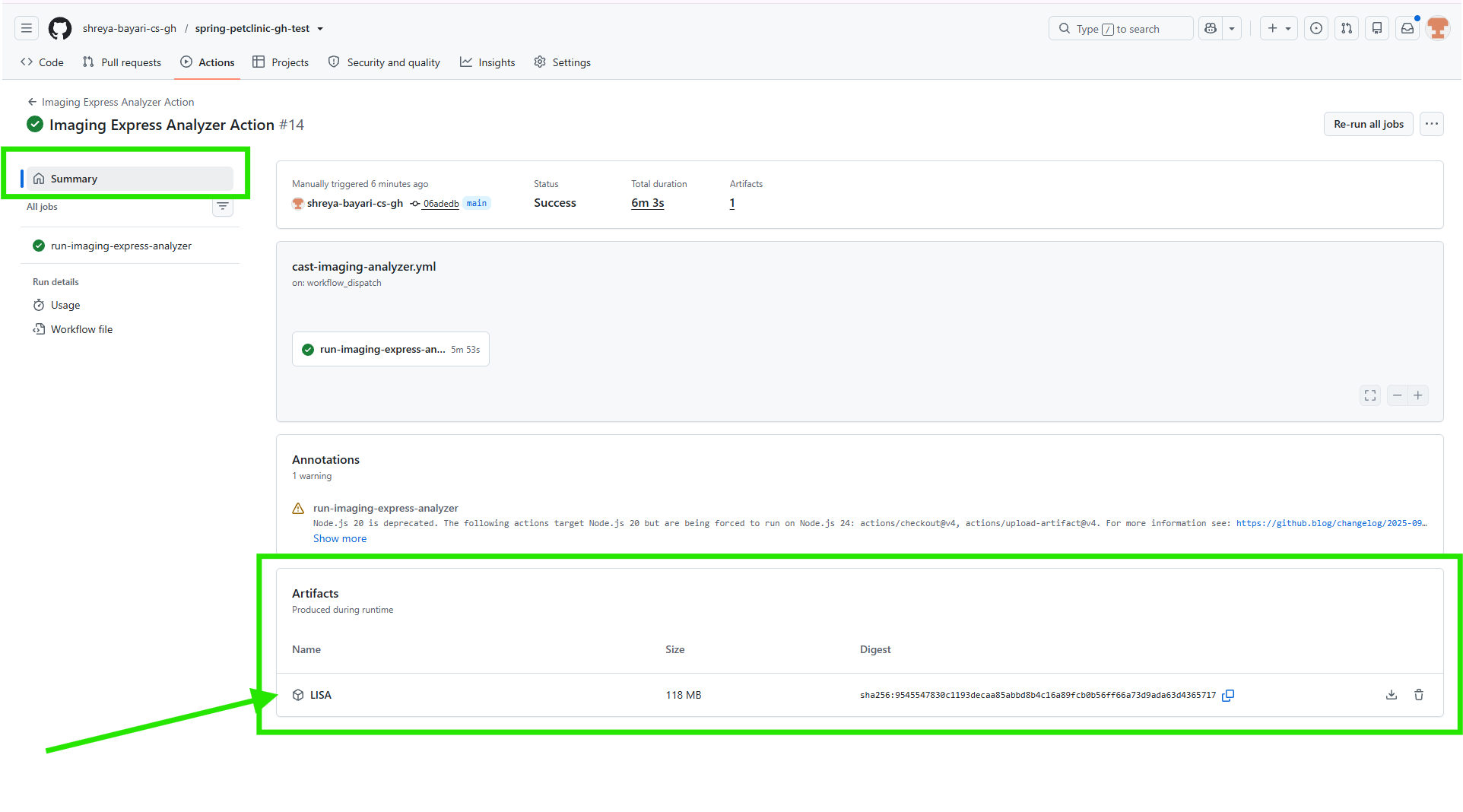
Task: View your pull requests icon in header
Action: (1347, 29)
